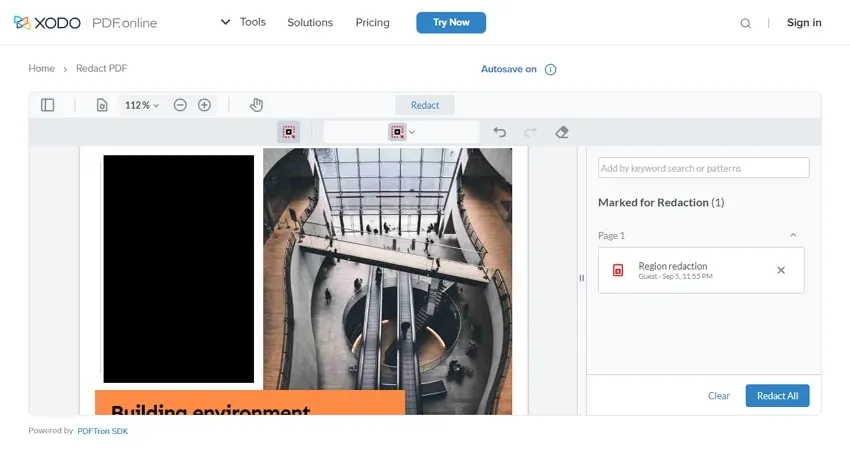Remove the Region redaction entry

(x=781, y=270)
